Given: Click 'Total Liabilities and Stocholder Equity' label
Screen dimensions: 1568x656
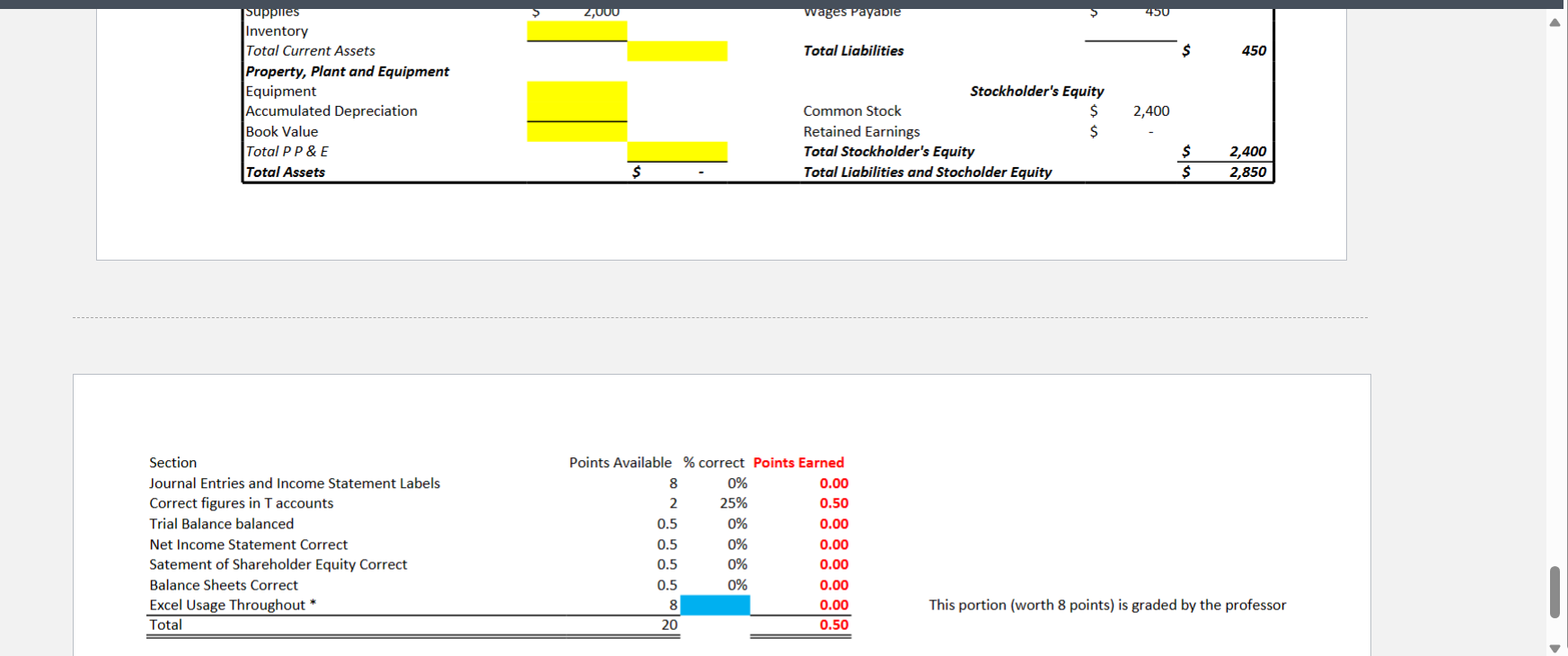Looking at the screenshot, I should click(x=927, y=172).
